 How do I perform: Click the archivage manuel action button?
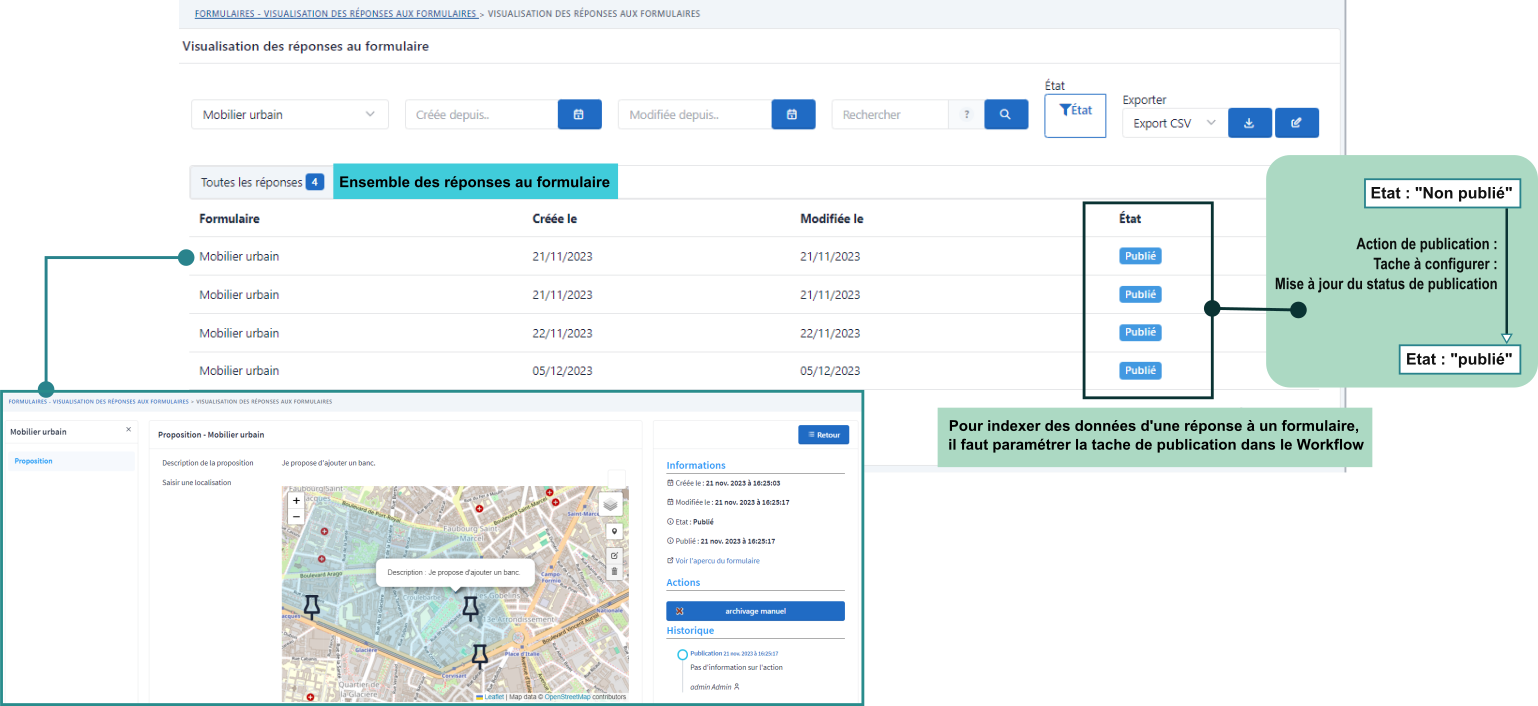[755, 610]
